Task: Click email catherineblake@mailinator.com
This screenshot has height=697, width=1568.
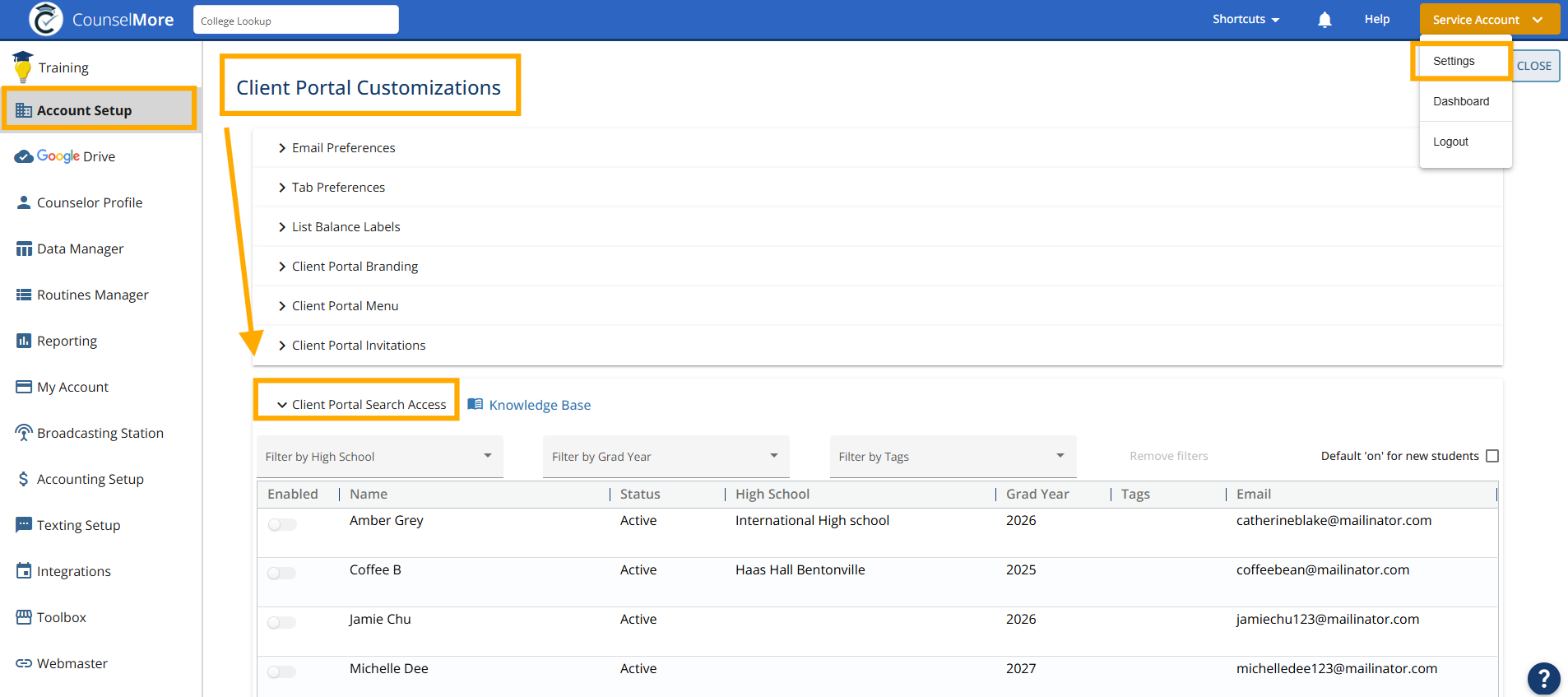Action: (x=1334, y=520)
